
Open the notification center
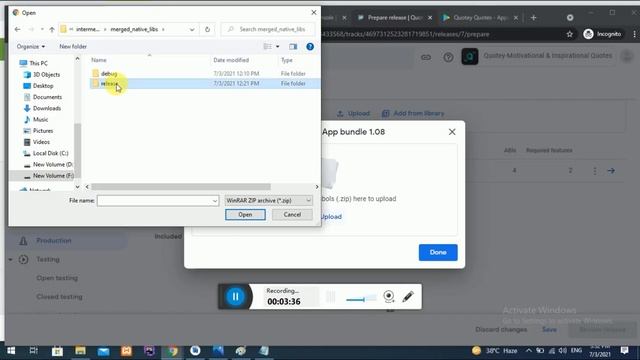tap(624, 350)
